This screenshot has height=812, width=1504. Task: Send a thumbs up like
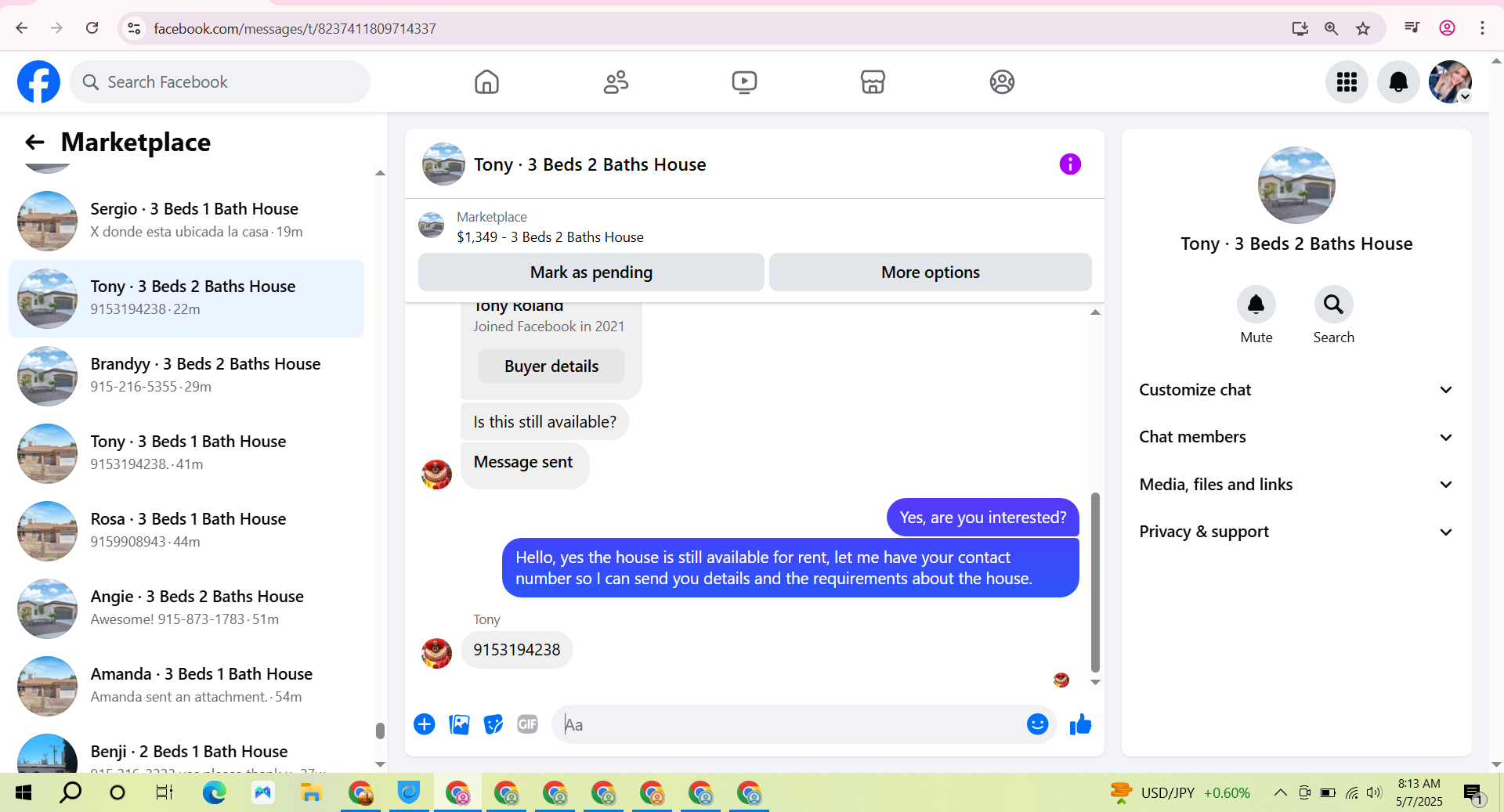click(x=1080, y=724)
